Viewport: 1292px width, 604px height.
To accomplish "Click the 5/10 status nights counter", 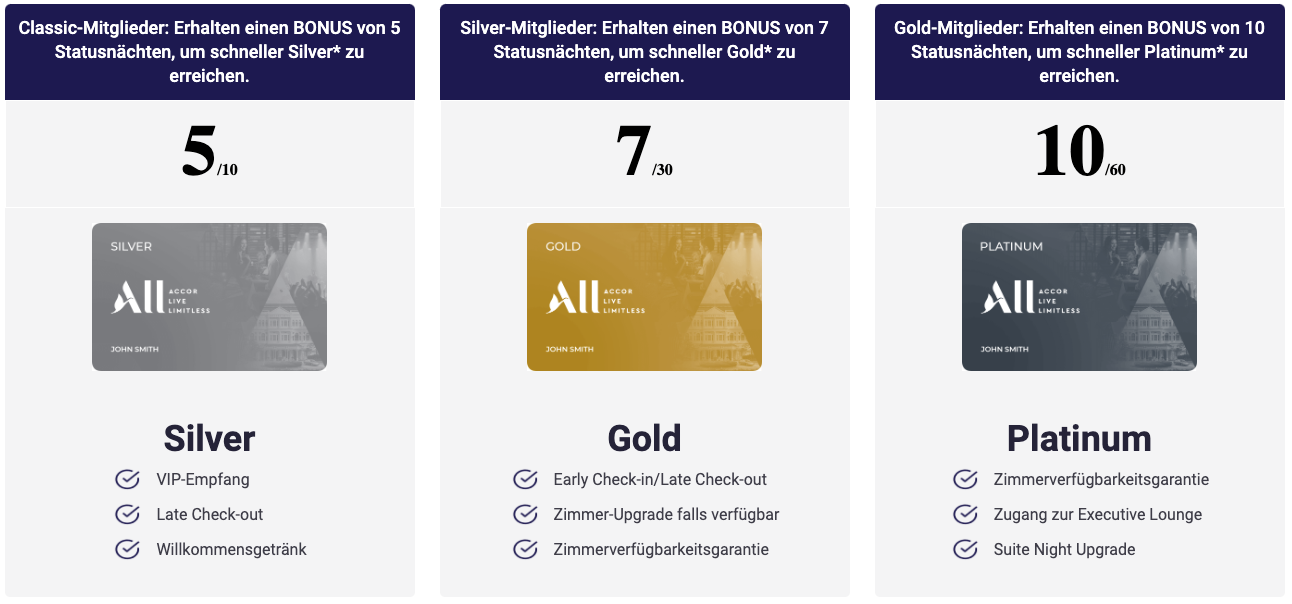I will [x=210, y=154].
